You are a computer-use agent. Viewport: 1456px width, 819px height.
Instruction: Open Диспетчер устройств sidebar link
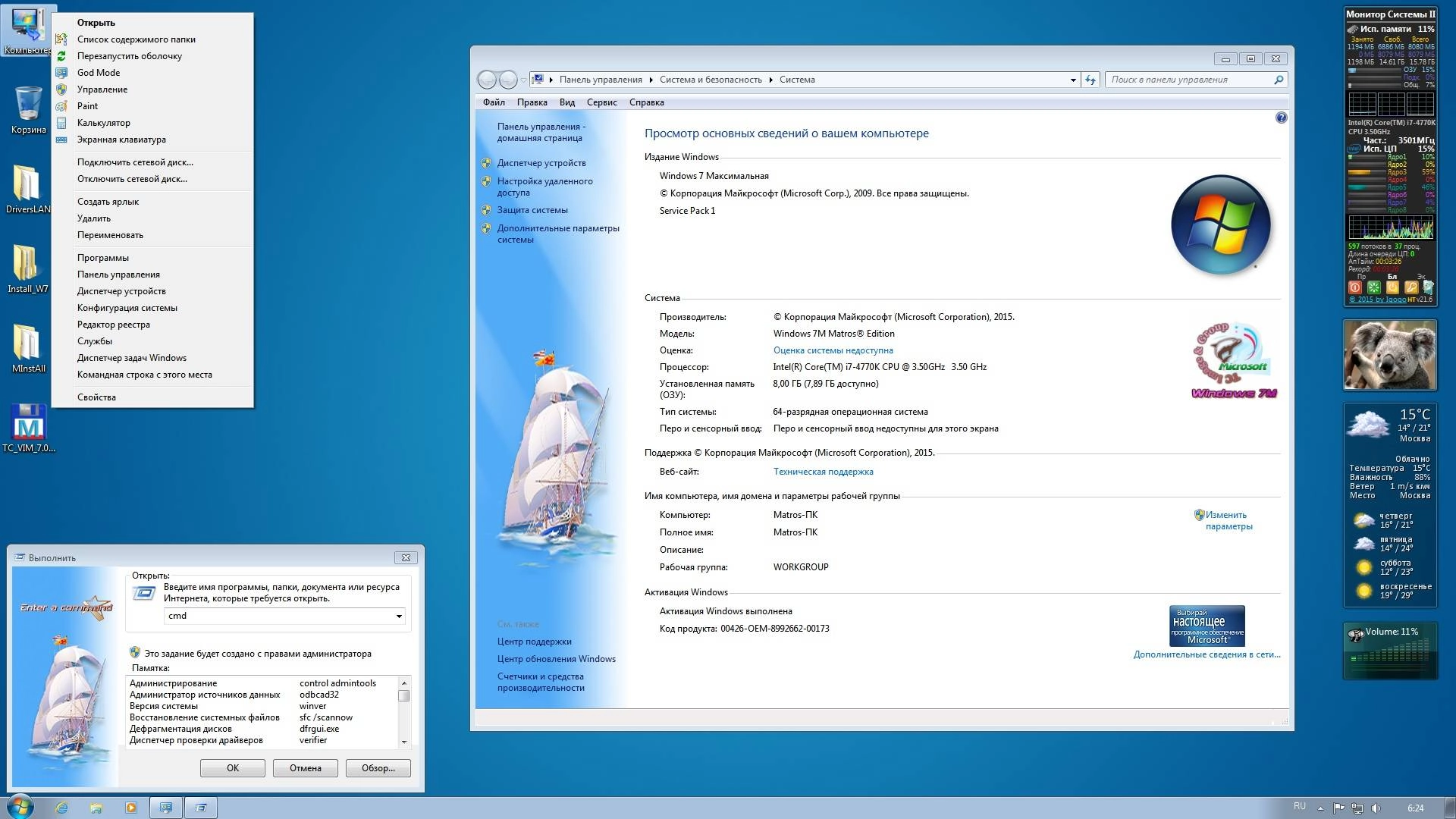[541, 163]
